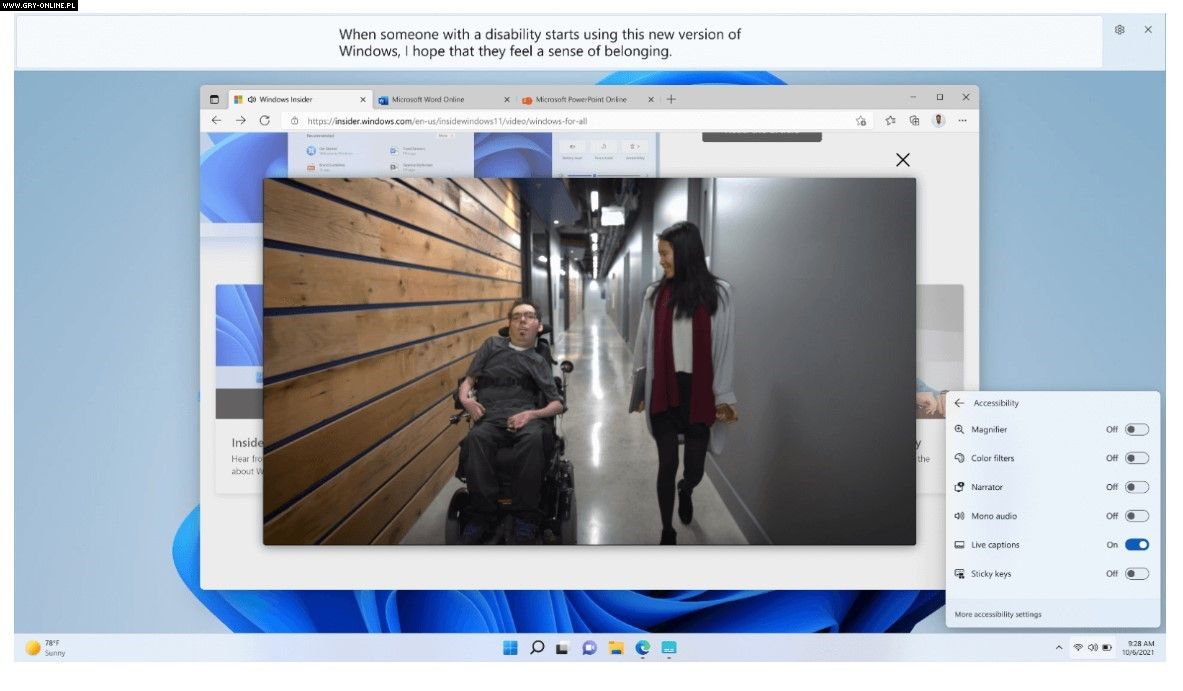The height and width of the screenshot is (691, 1183).
Task: Switch on Color filters toggle
Action: coord(1136,458)
